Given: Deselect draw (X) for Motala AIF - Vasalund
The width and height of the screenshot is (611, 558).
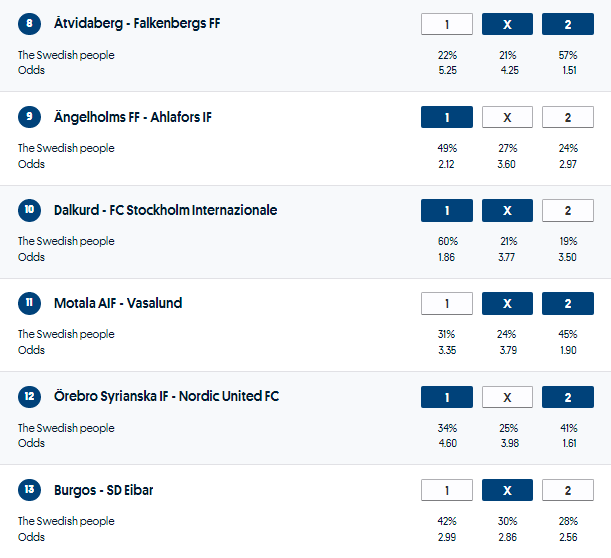Looking at the screenshot, I should pyautogui.click(x=507, y=303).
